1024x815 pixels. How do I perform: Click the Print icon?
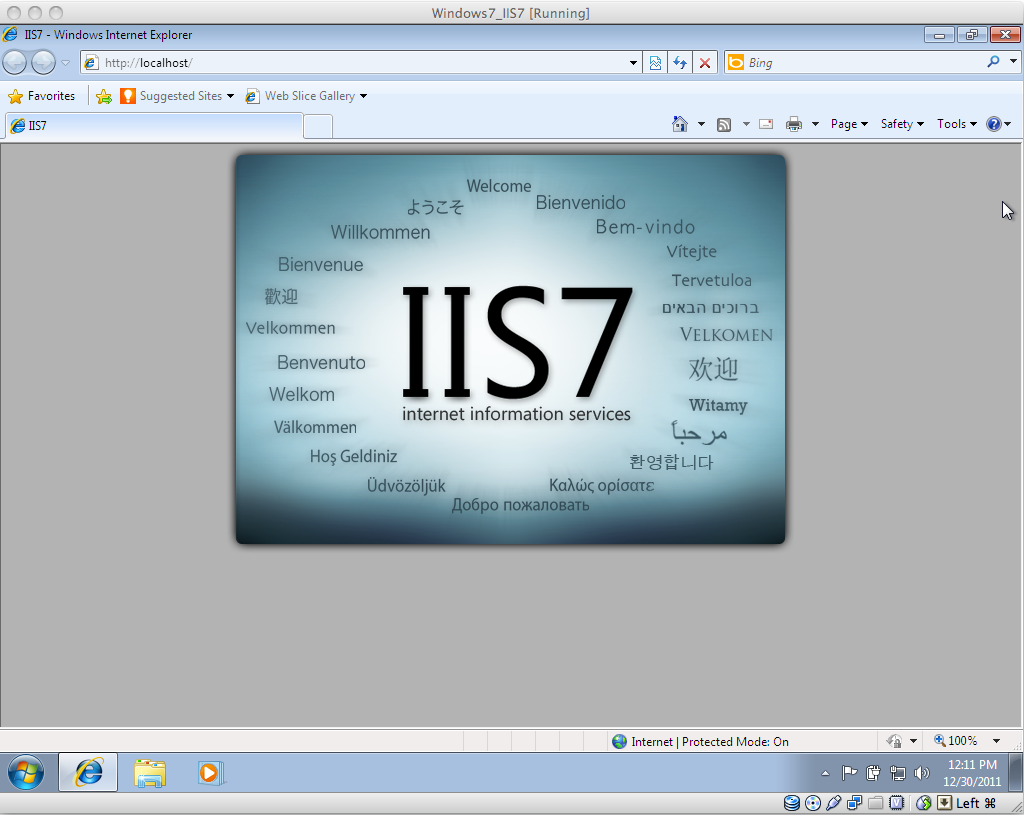click(x=794, y=124)
